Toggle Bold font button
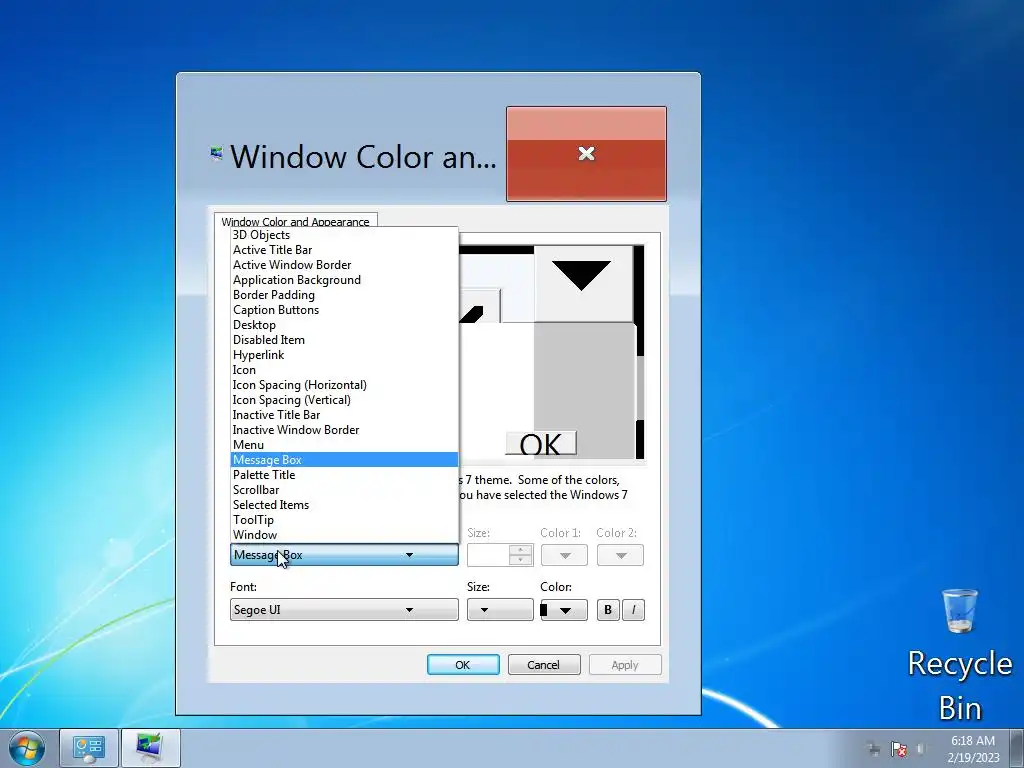This screenshot has width=1024, height=768. [608, 610]
